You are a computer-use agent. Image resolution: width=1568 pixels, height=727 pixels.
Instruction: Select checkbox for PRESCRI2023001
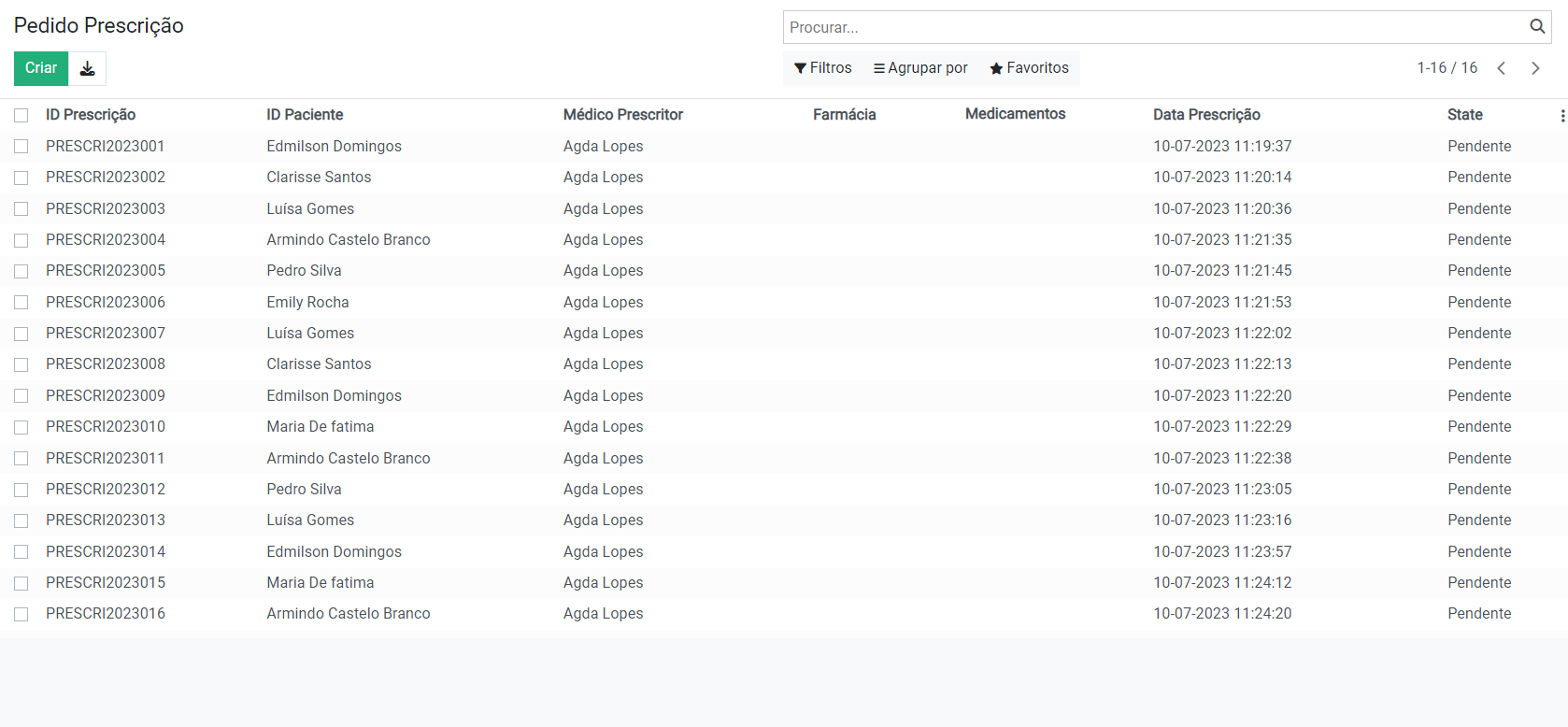tap(21, 147)
